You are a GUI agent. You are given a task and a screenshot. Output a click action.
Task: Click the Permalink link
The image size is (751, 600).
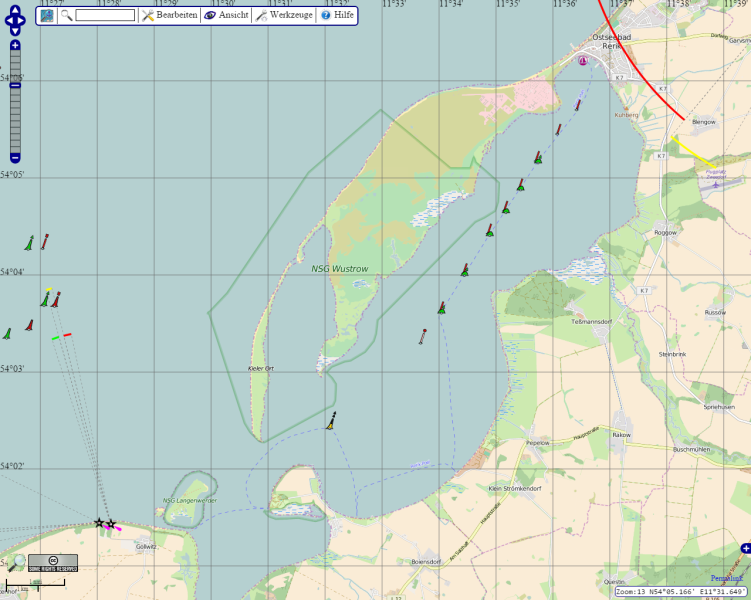[x=727, y=578]
